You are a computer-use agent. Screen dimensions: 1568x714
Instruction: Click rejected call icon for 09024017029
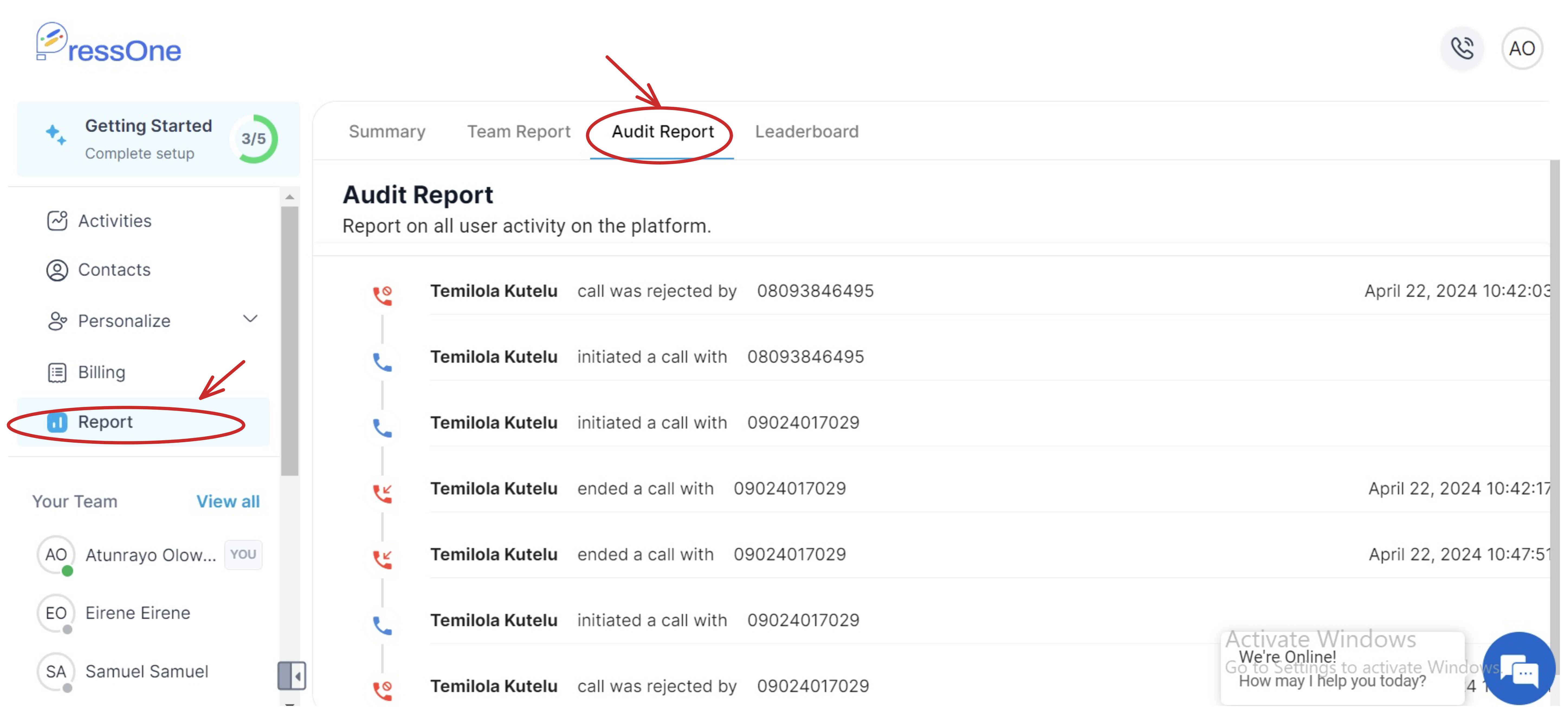pos(382,691)
